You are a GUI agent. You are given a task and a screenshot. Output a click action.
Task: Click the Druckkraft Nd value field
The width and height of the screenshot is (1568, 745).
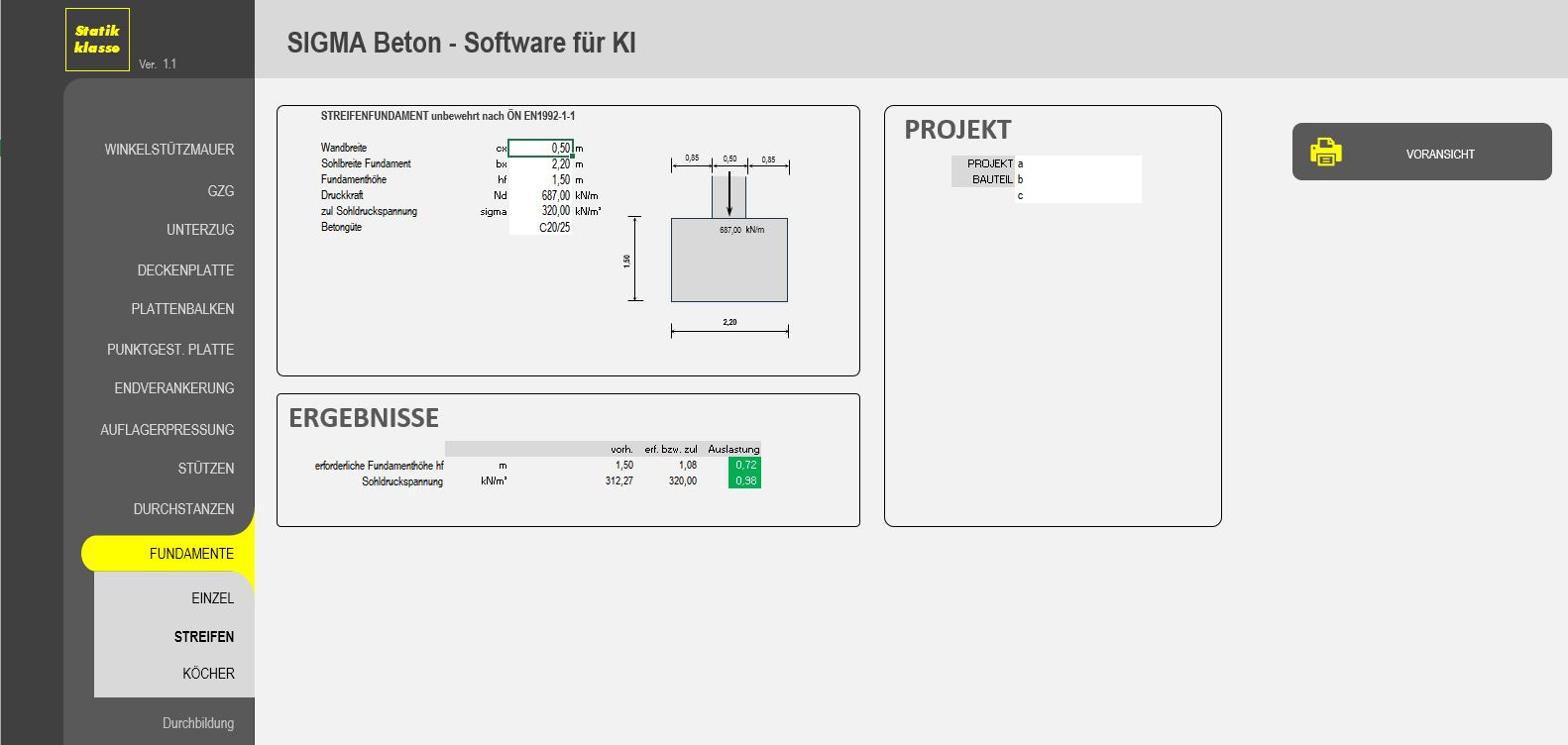540,195
